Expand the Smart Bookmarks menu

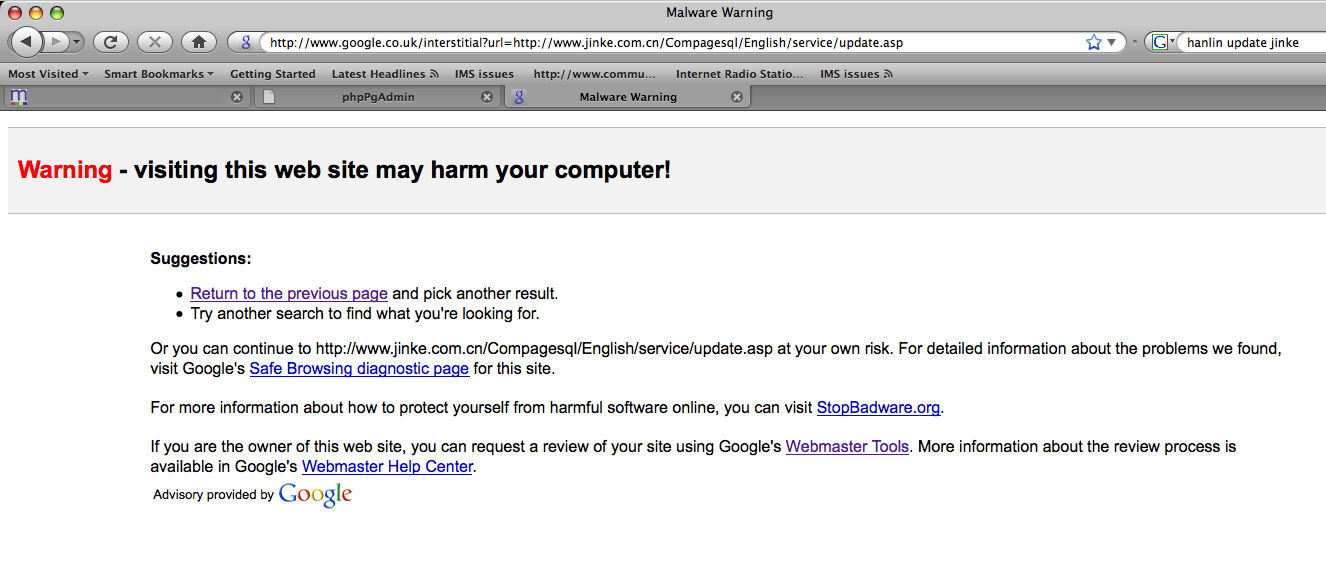pos(159,74)
